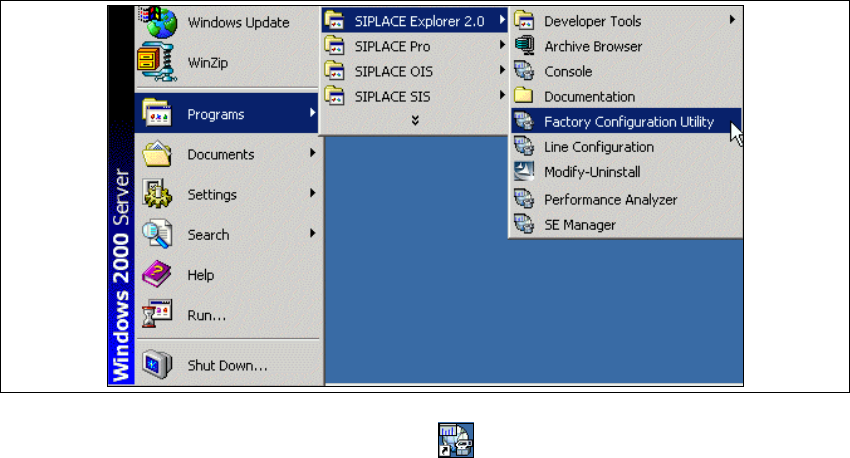Launch Factory Configuration Utility

[x=626, y=121]
